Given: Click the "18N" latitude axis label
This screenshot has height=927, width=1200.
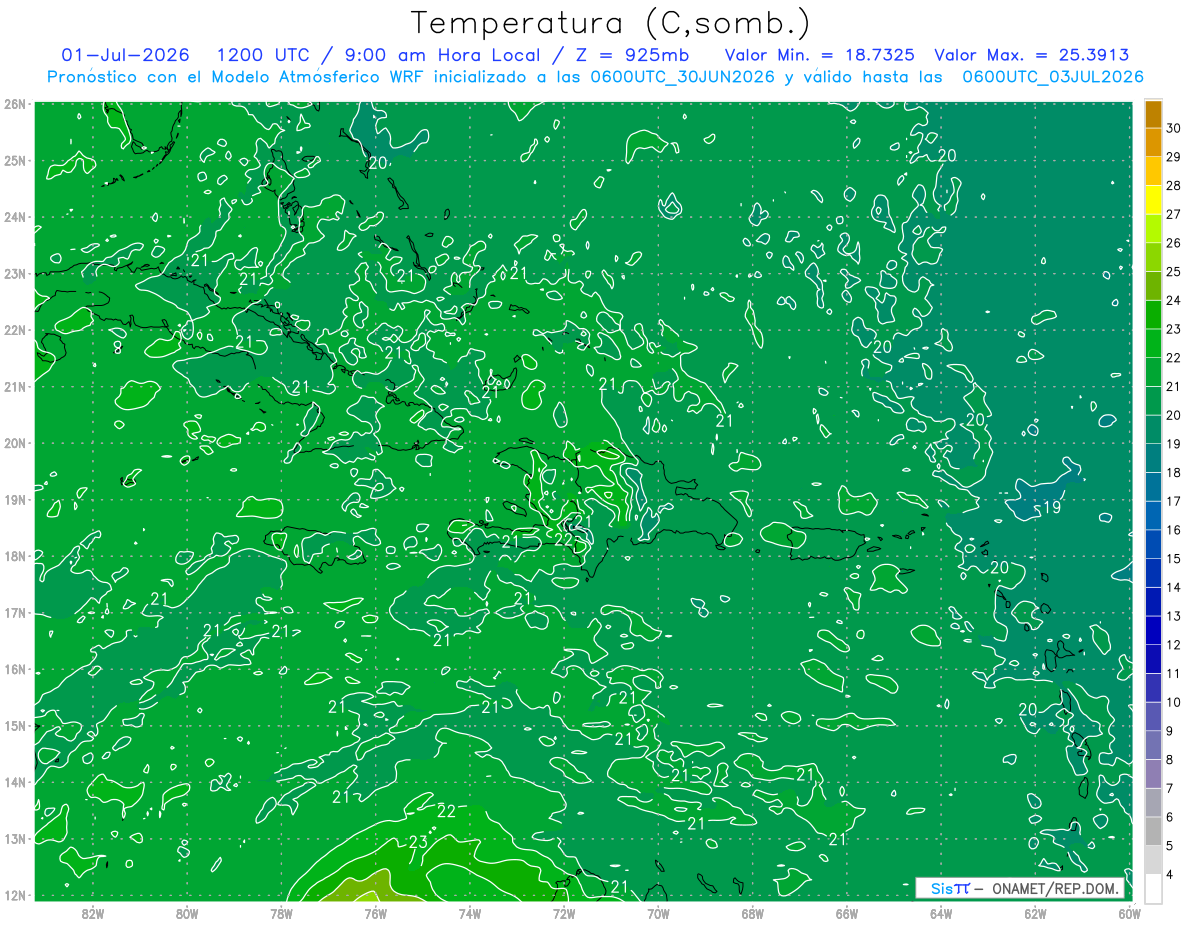Looking at the screenshot, I should (x=14, y=556).
